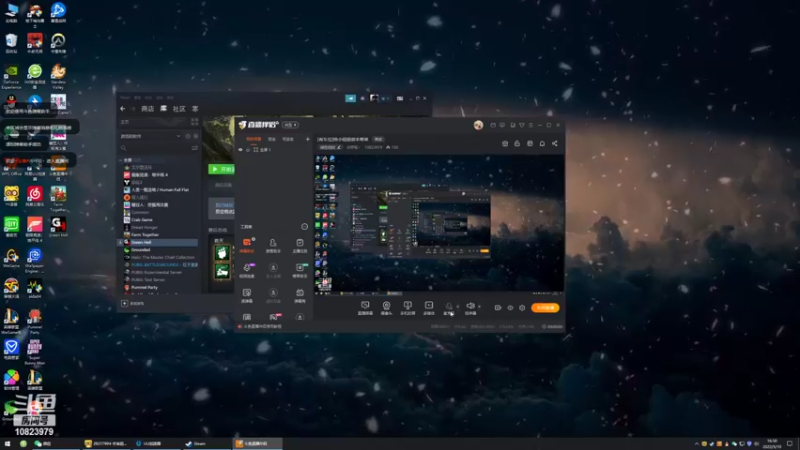
Task: Open the 社区 tab in Steam
Action: coord(179,109)
